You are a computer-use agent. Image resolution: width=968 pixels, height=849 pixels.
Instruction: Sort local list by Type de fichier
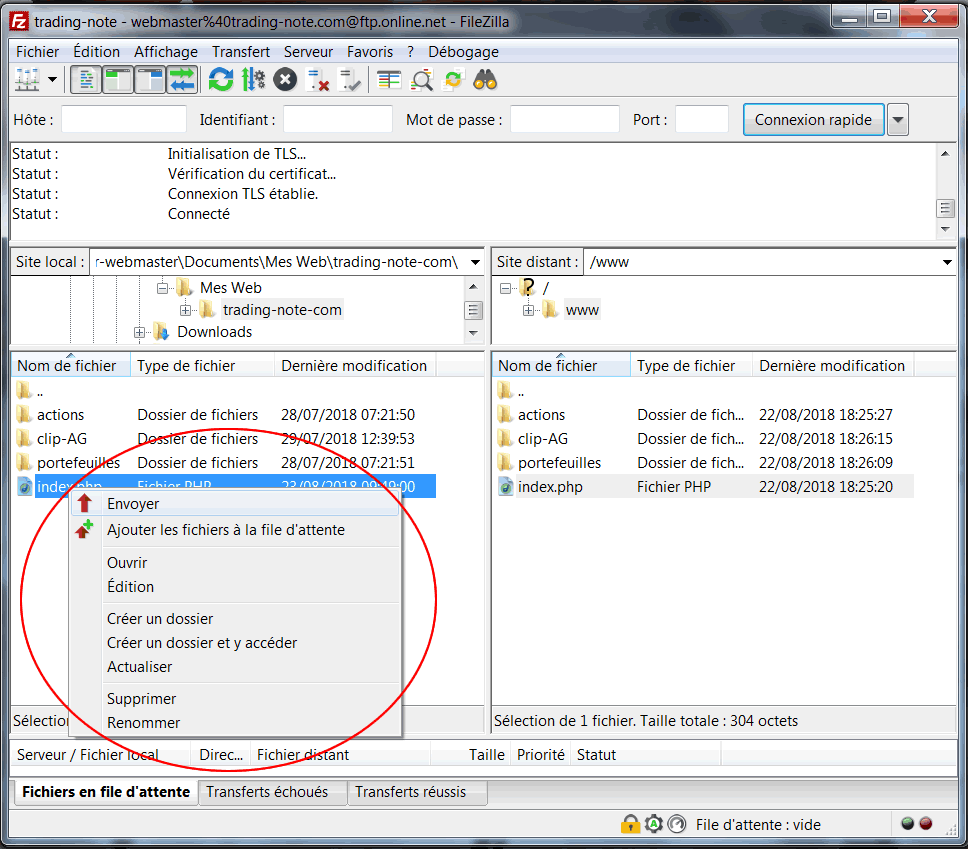pyautogui.click(x=202, y=366)
